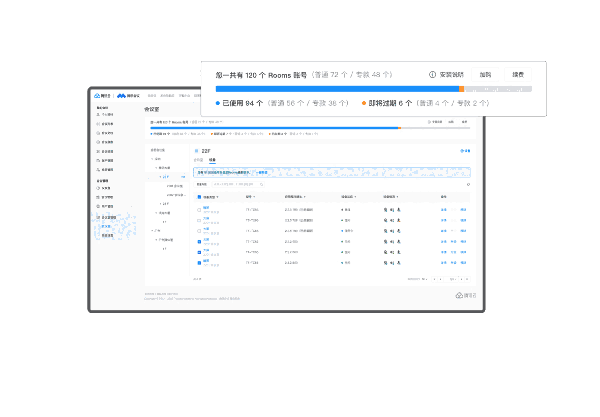Go to the next page in pagination

point(461,279)
